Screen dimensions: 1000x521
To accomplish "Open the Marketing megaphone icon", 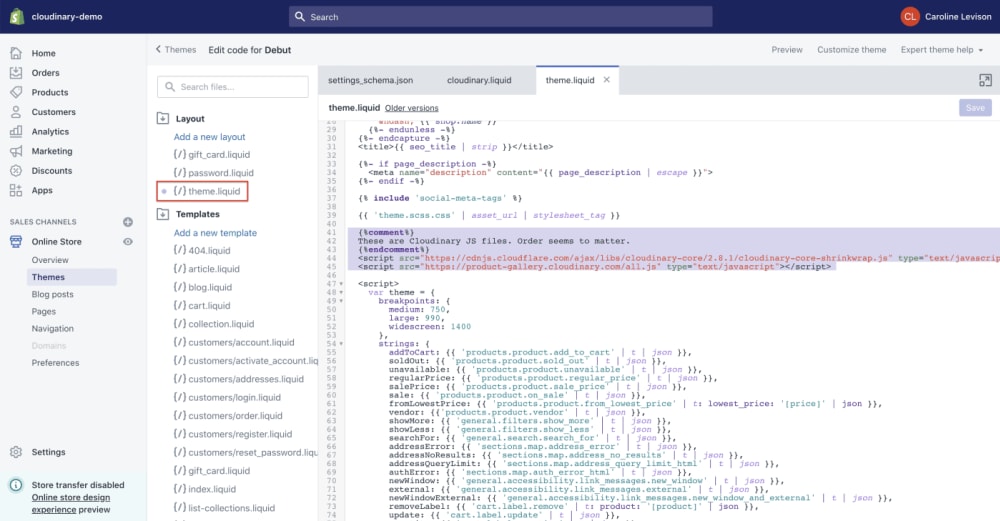I will click(16, 151).
